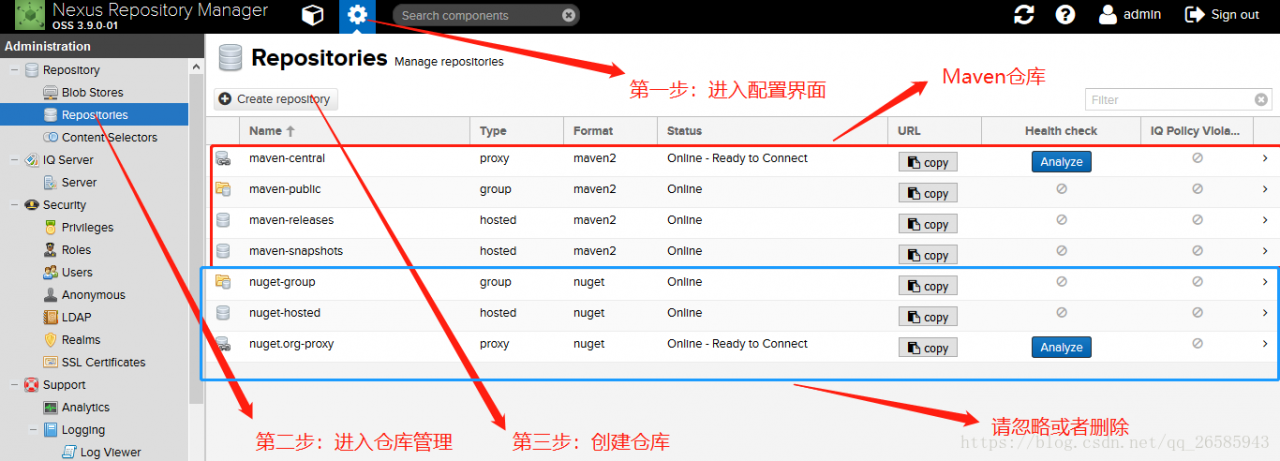
Task: Open nuget.org-proxy row chevron
Action: tap(1264, 344)
